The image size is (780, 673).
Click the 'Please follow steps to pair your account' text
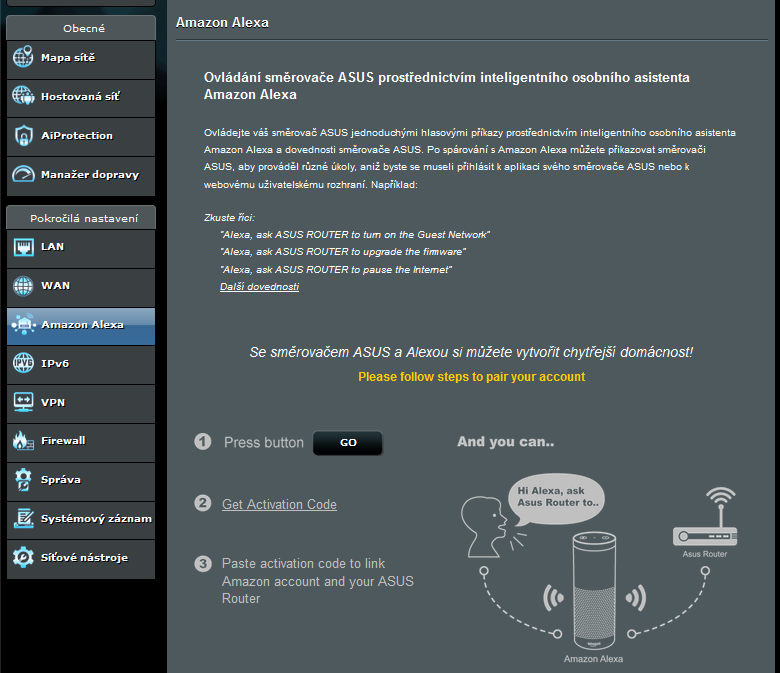click(472, 377)
